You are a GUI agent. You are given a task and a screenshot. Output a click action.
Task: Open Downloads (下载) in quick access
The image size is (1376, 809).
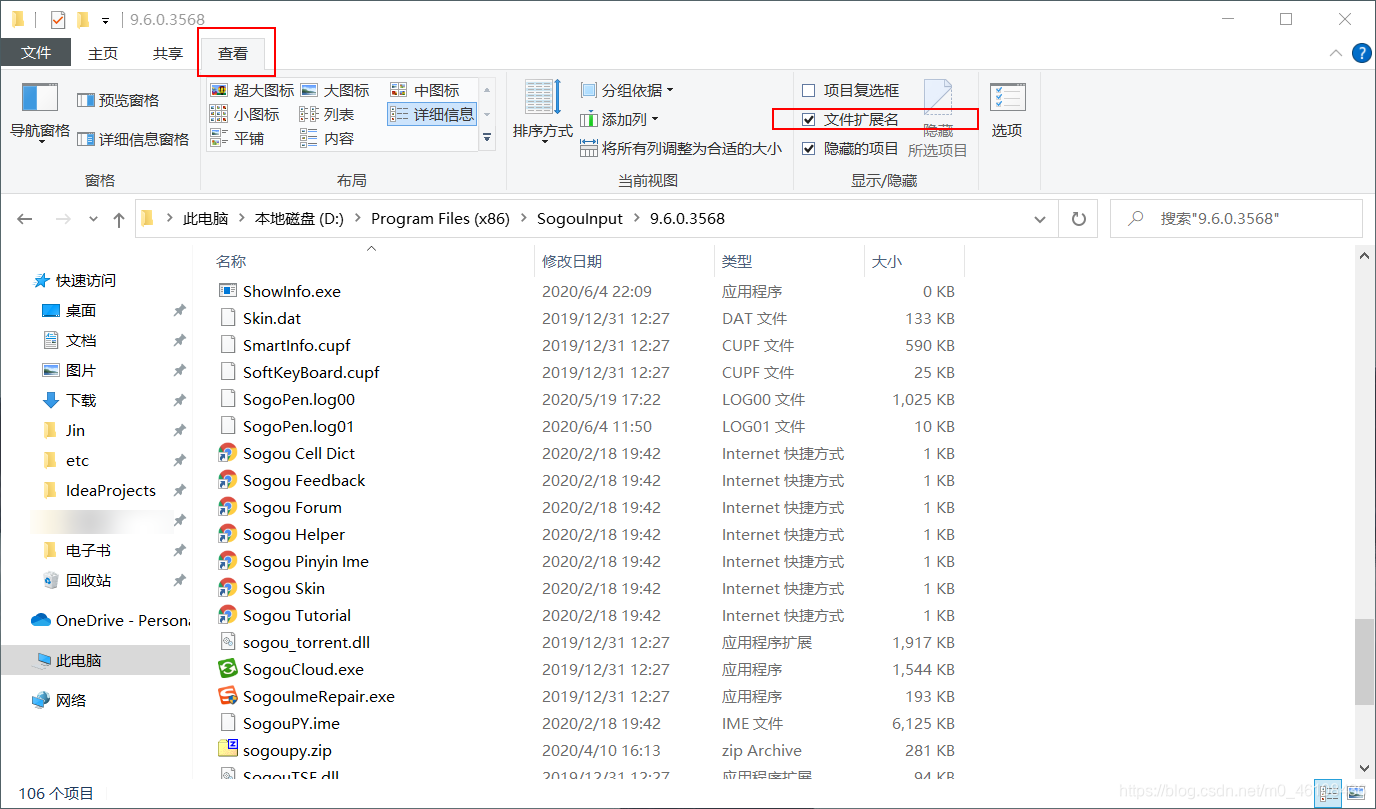point(81,400)
